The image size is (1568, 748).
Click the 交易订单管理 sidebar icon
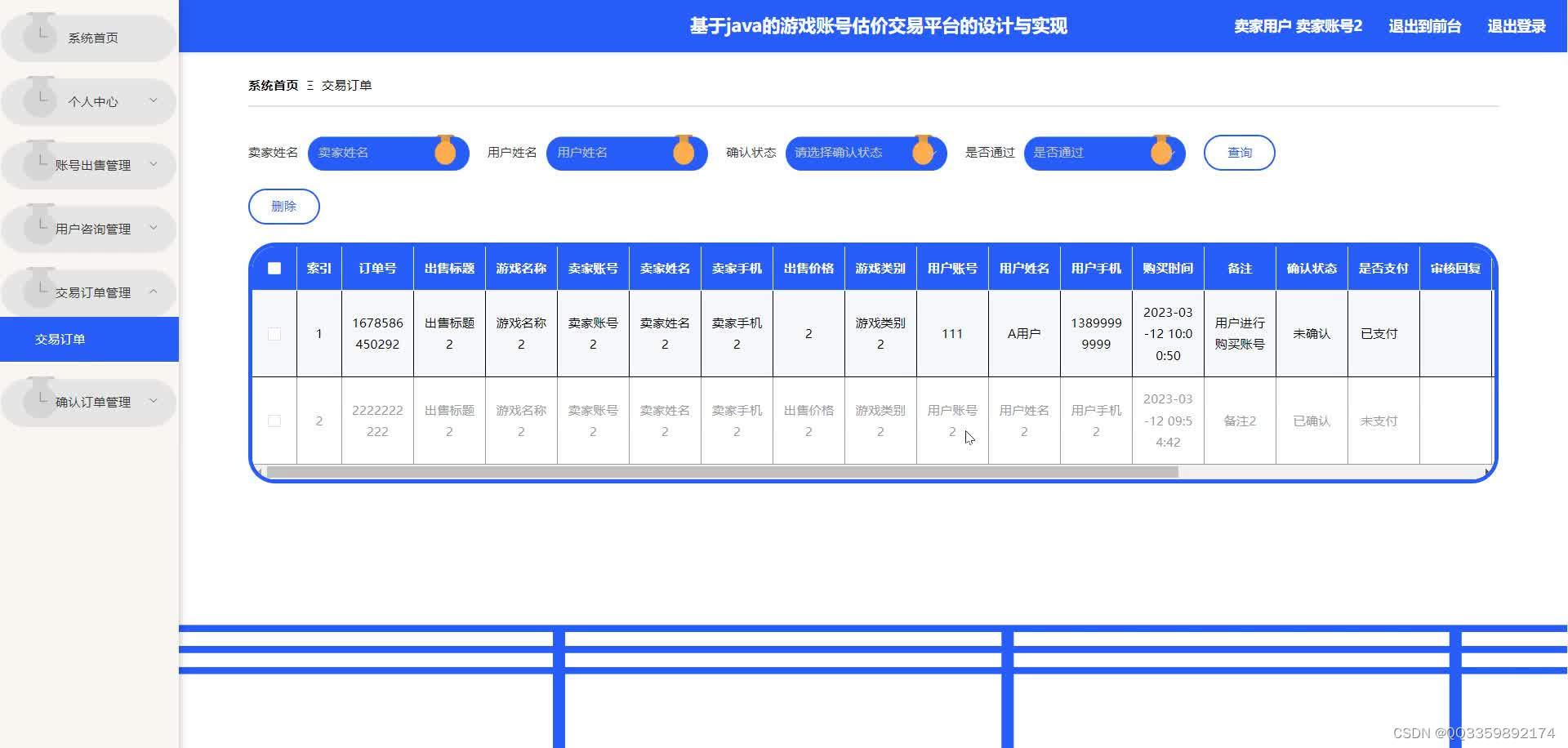coord(40,287)
